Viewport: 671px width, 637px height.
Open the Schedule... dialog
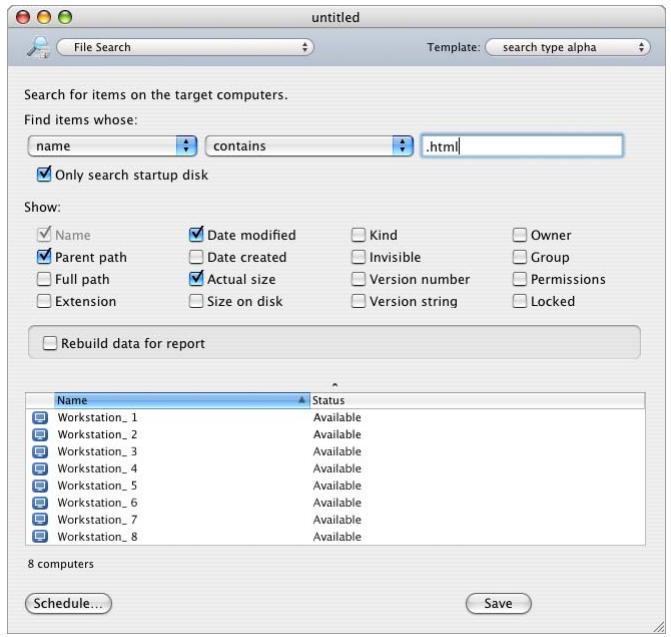click(68, 603)
